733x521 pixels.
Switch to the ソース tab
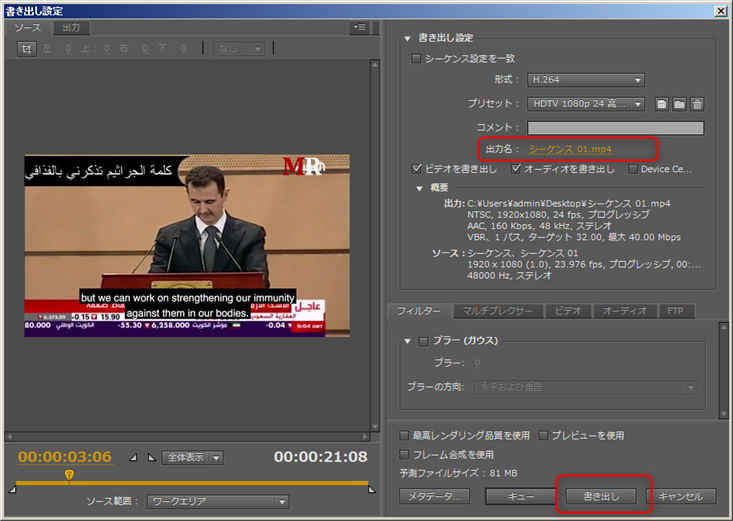tap(28, 28)
